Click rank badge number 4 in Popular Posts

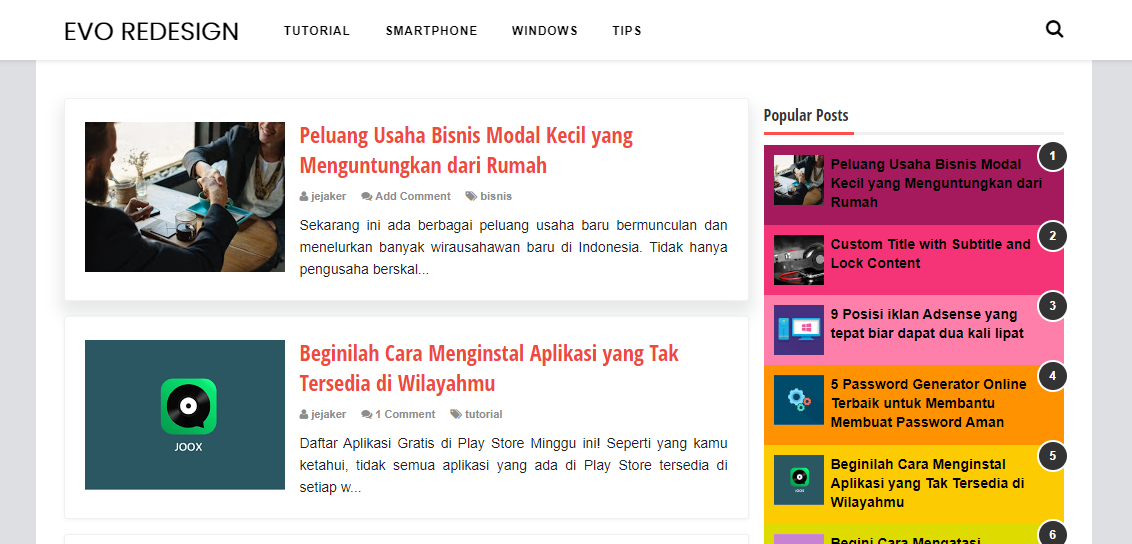click(x=1052, y=375)
